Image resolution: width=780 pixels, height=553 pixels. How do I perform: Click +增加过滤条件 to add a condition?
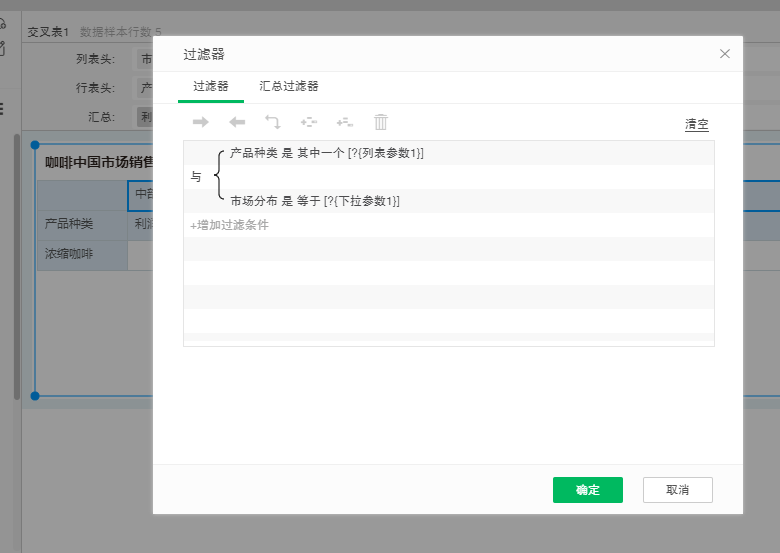[x=229, y=225]
